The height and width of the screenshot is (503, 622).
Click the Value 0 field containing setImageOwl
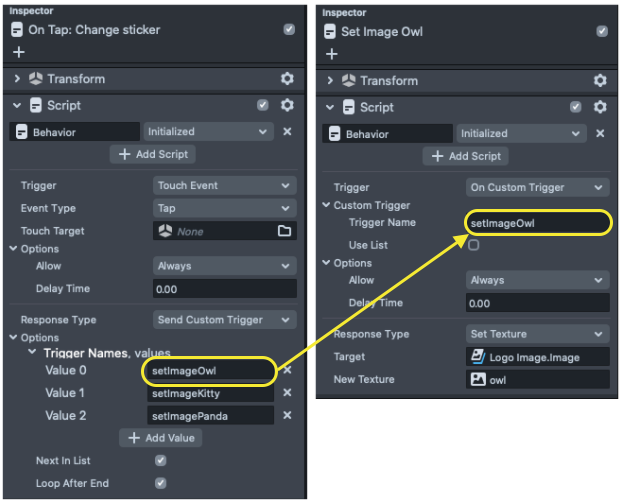[210, 371]
